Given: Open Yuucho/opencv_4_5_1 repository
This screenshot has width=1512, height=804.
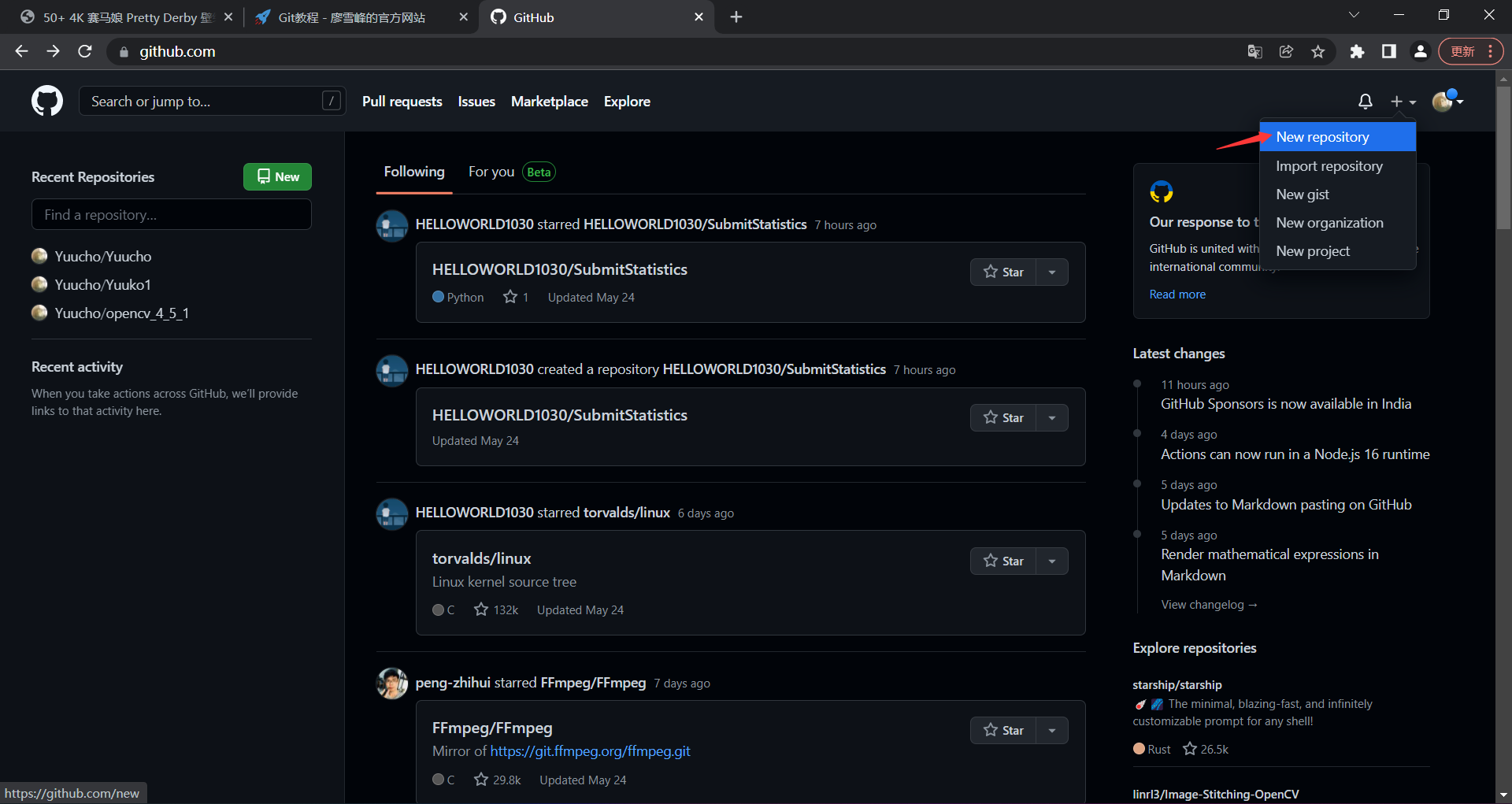Looking at the screenshot, I should (x=121, y=313).
